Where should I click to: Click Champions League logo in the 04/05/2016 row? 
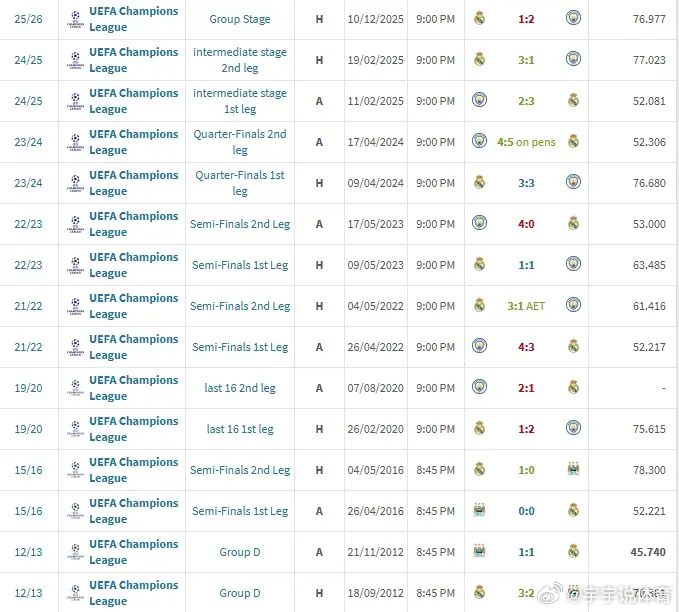pos(75,470)
